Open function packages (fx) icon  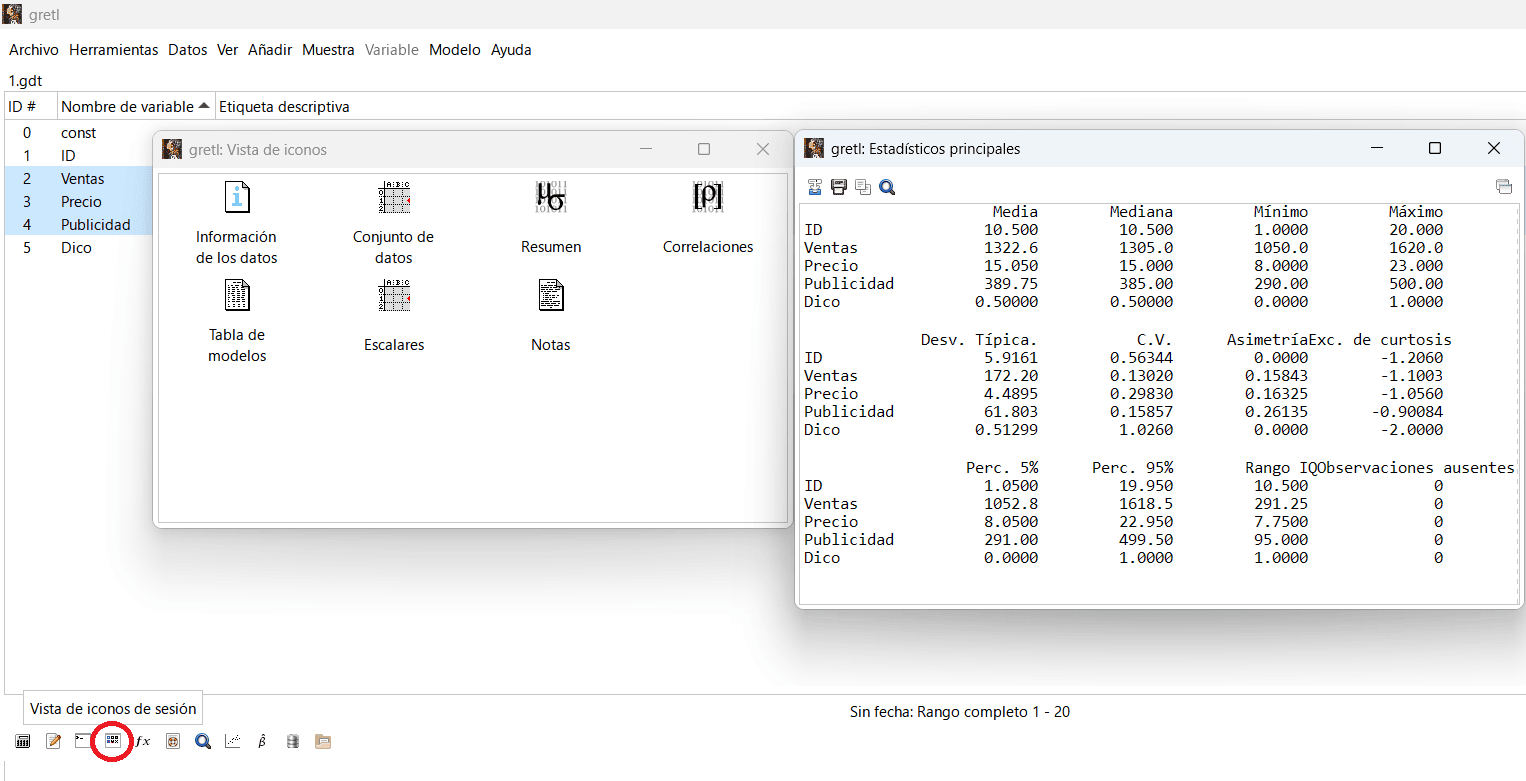click(143, 741)
